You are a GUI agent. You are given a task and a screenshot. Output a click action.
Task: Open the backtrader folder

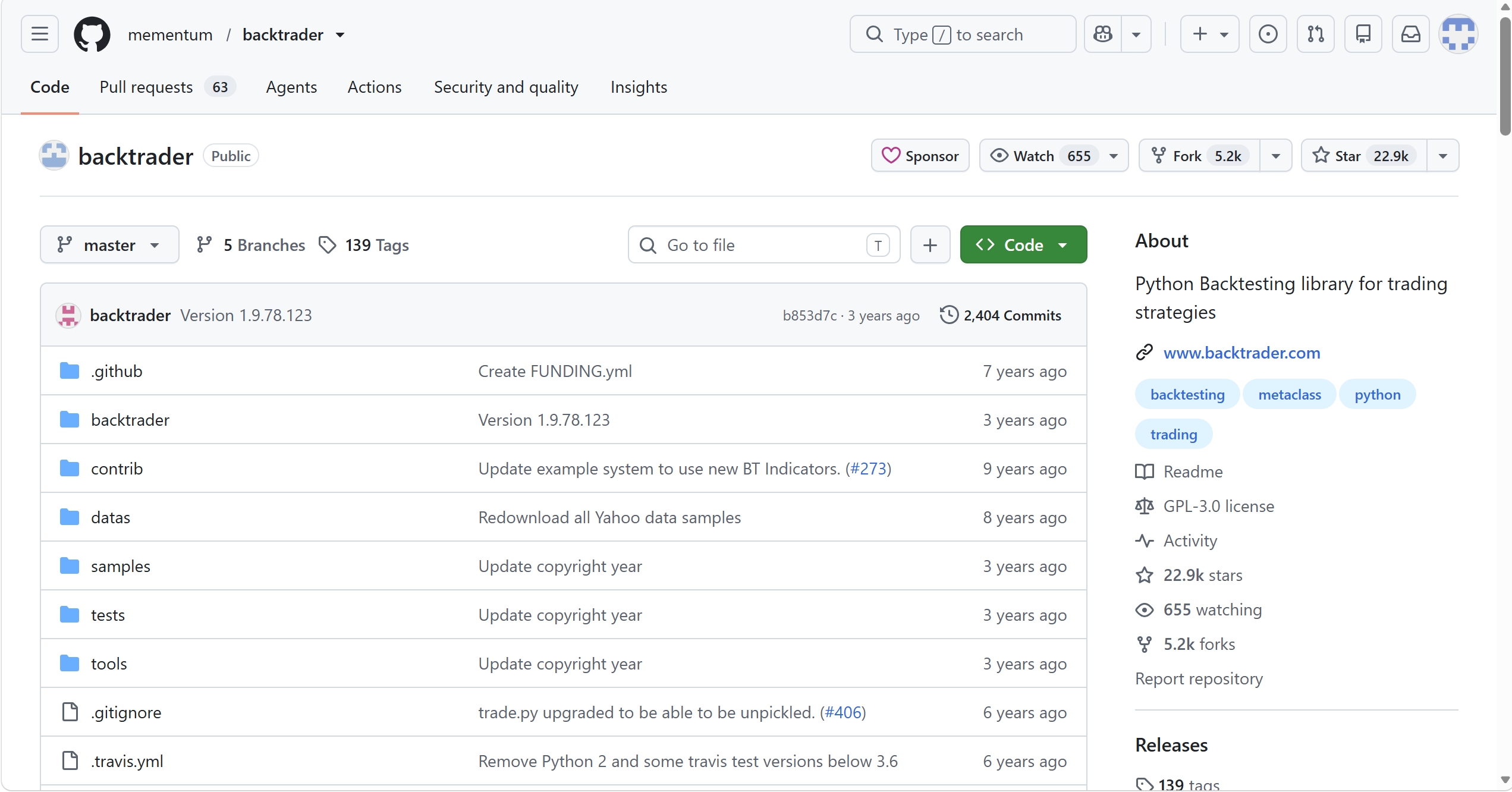[130, 420]
